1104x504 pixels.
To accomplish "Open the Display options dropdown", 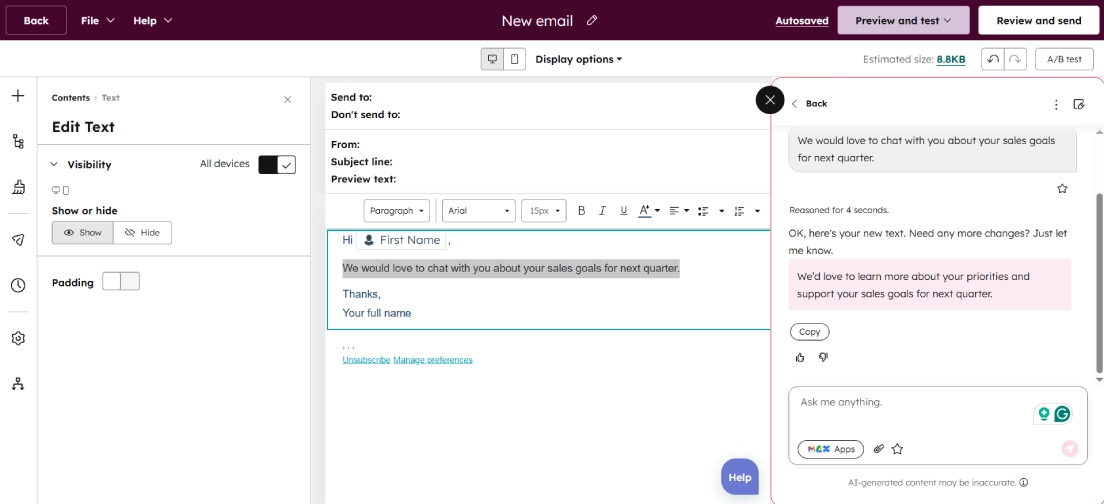I will (x=579, y=59).
